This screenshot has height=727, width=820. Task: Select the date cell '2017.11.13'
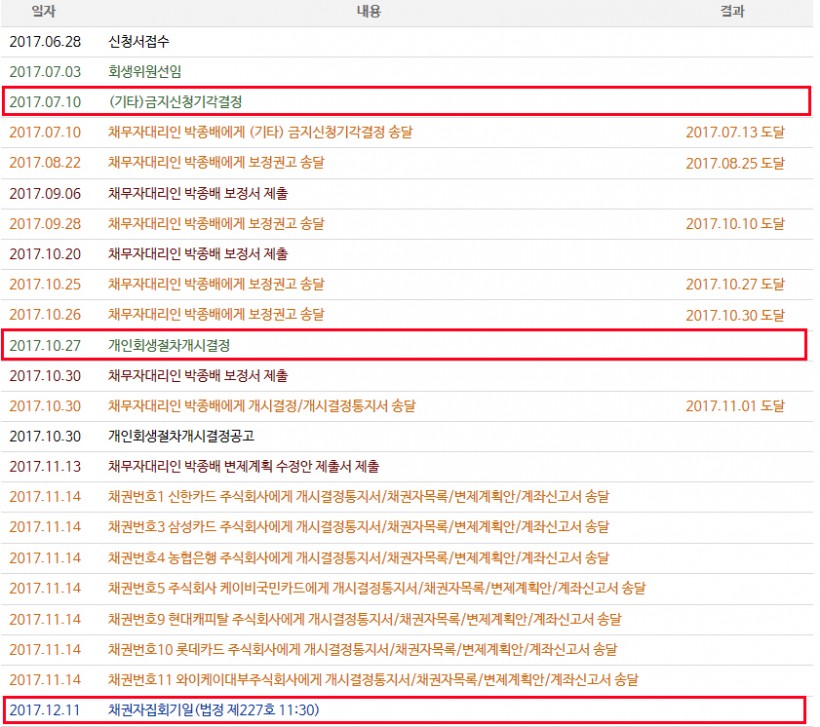point(45,467)
